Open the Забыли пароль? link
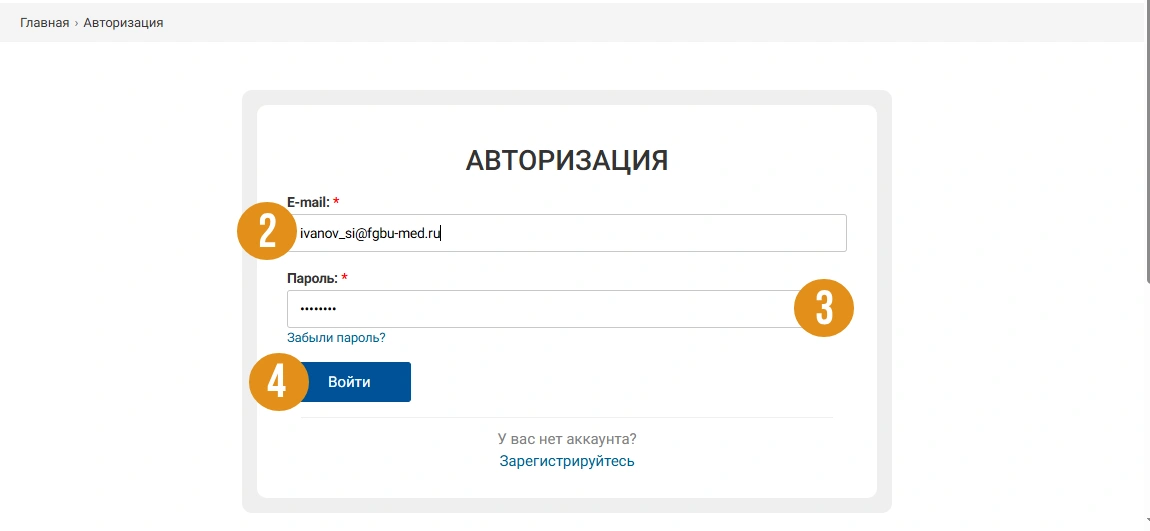 [x=336, y=338]
